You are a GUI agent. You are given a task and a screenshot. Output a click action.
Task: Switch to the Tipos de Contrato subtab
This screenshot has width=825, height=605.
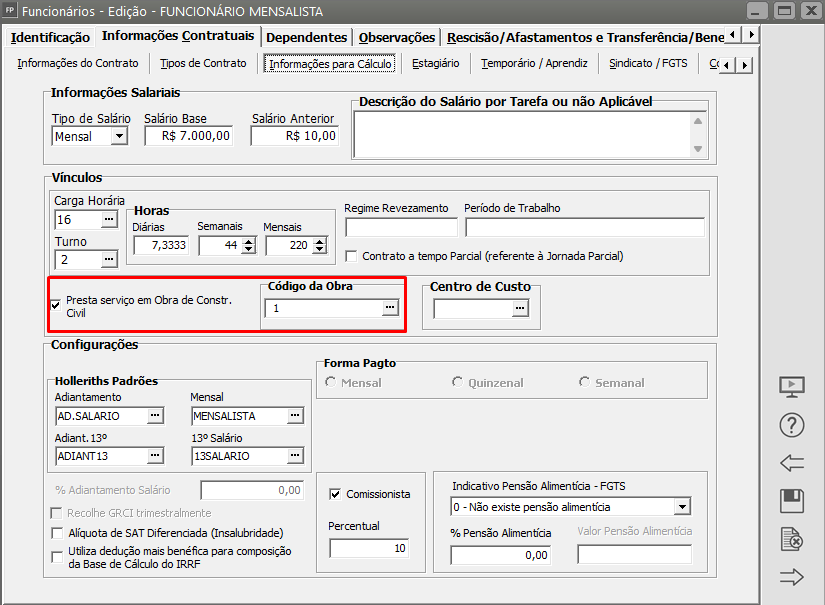coord(203,63)
